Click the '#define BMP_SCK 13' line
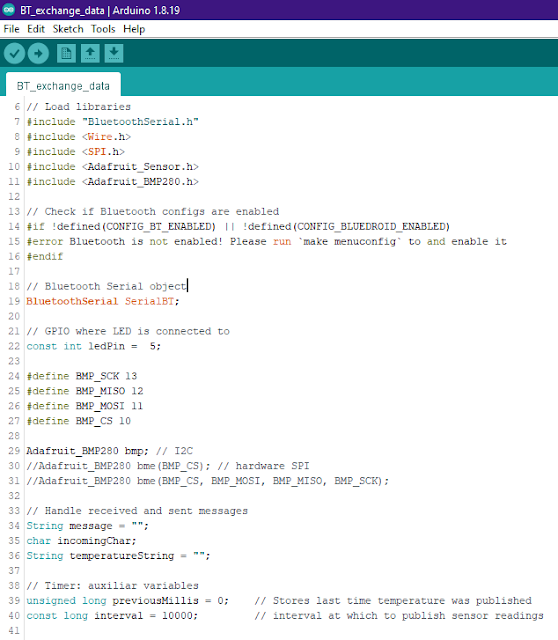Screen dimensions: 558x640 pos(82,376)
